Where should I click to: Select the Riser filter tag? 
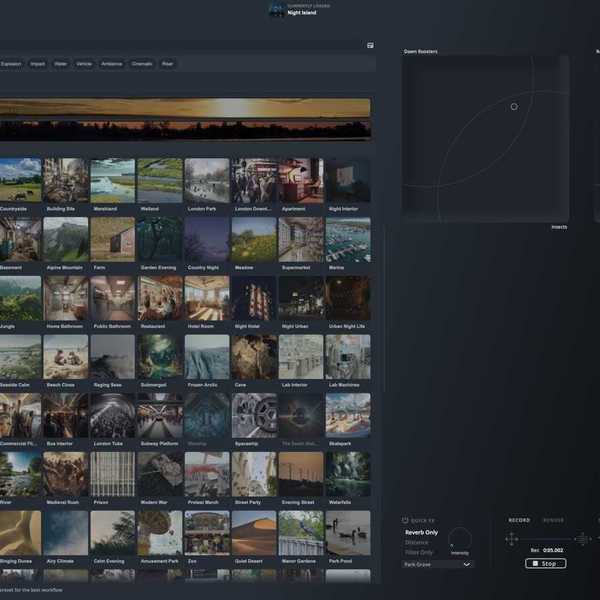click(x=167, y=64)
